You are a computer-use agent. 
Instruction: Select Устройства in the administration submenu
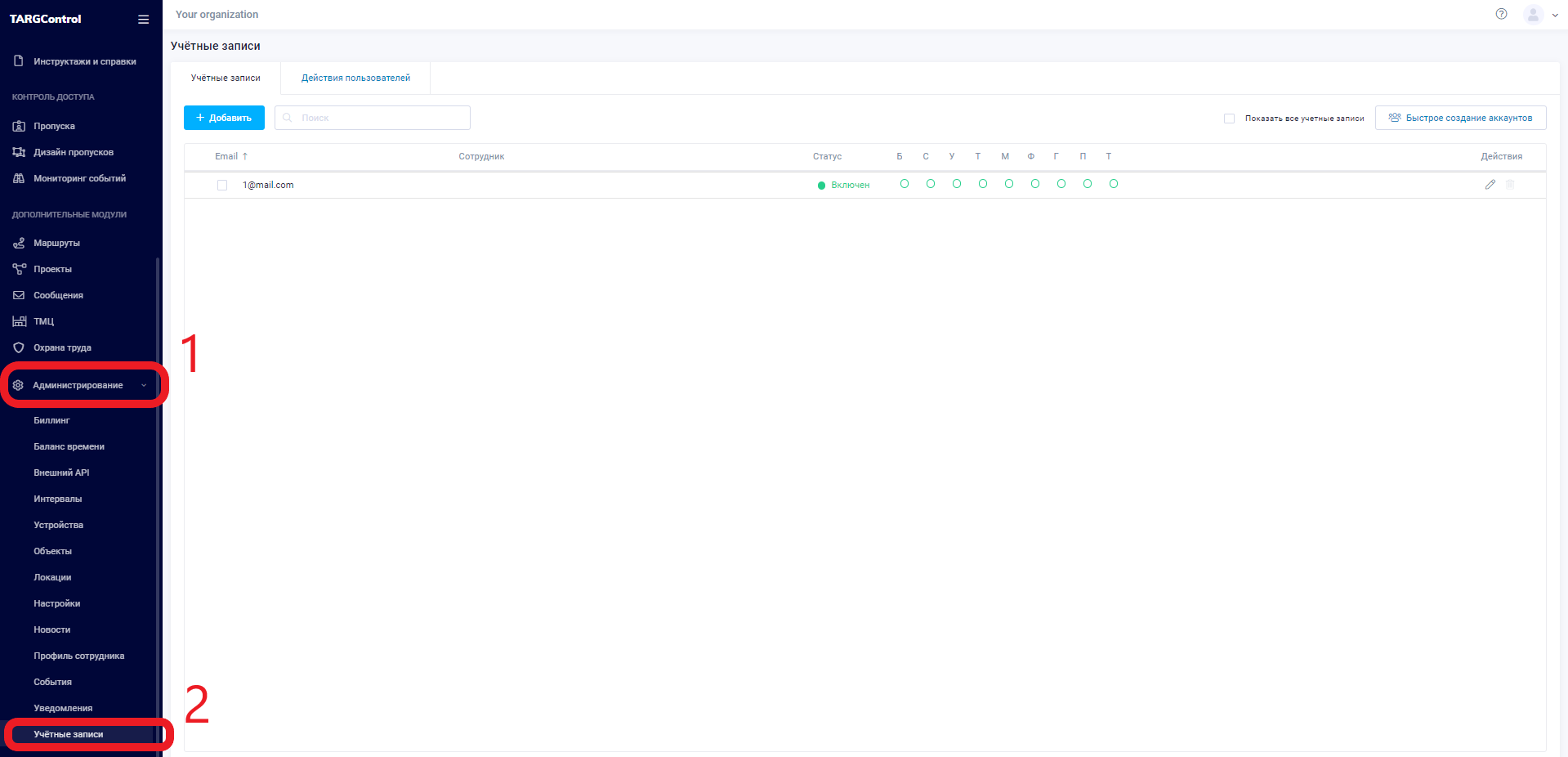58,525
